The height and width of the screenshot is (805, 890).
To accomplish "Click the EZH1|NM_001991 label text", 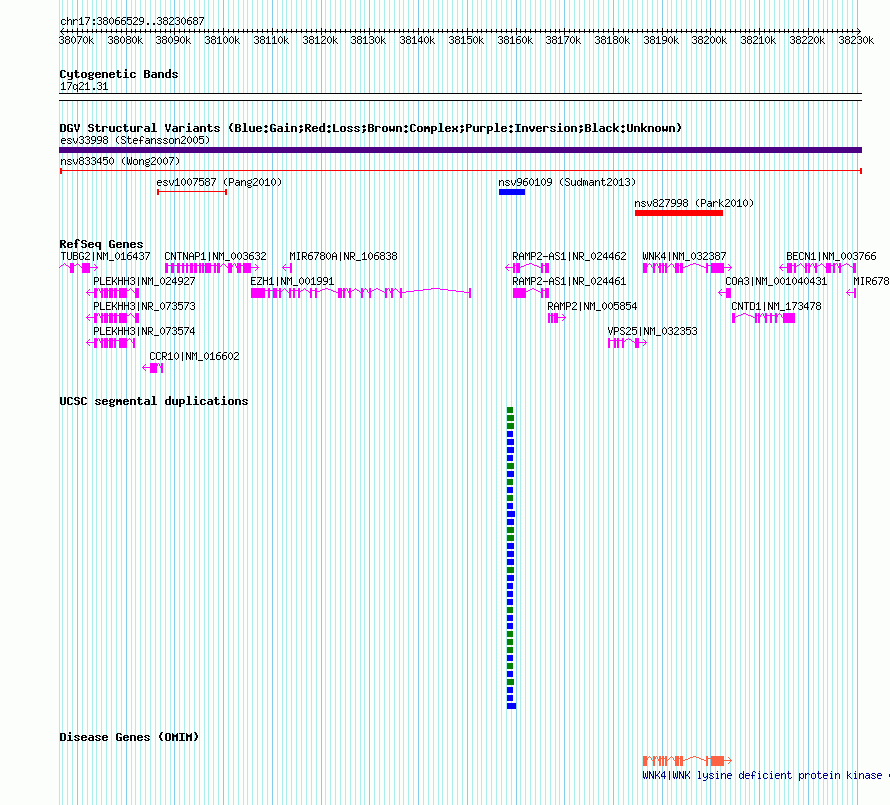I will point(292,282).
